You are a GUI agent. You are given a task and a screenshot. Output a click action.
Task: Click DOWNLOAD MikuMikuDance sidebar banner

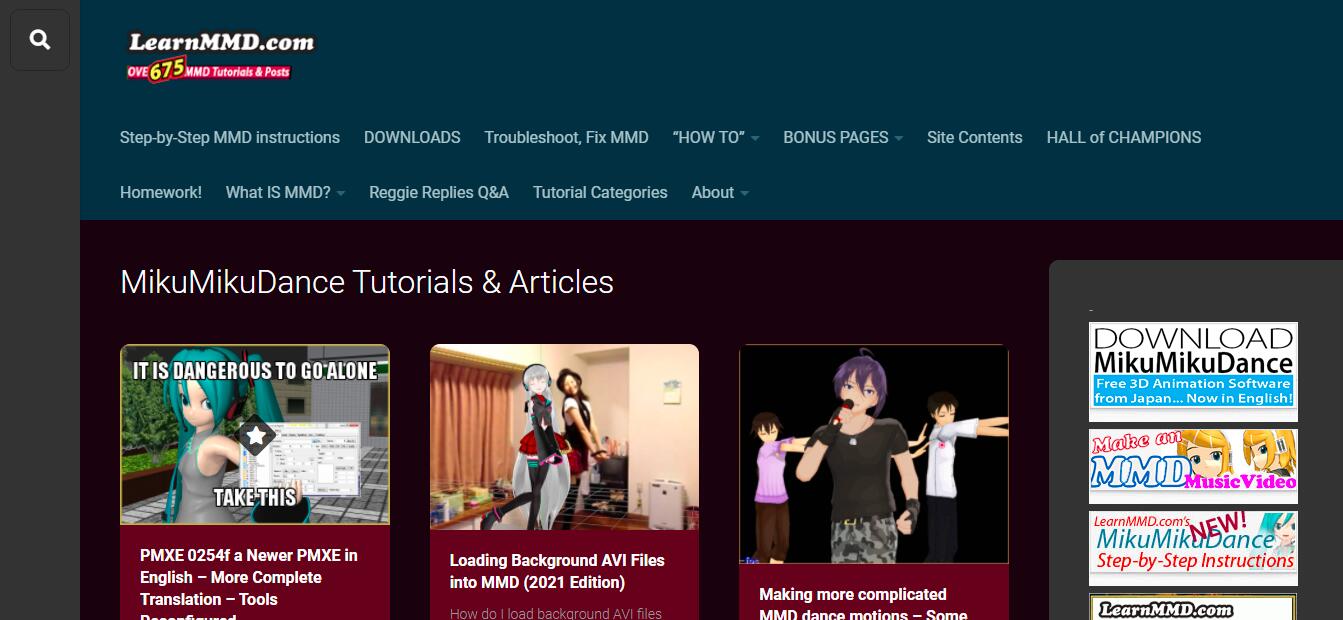(1193, 371)
